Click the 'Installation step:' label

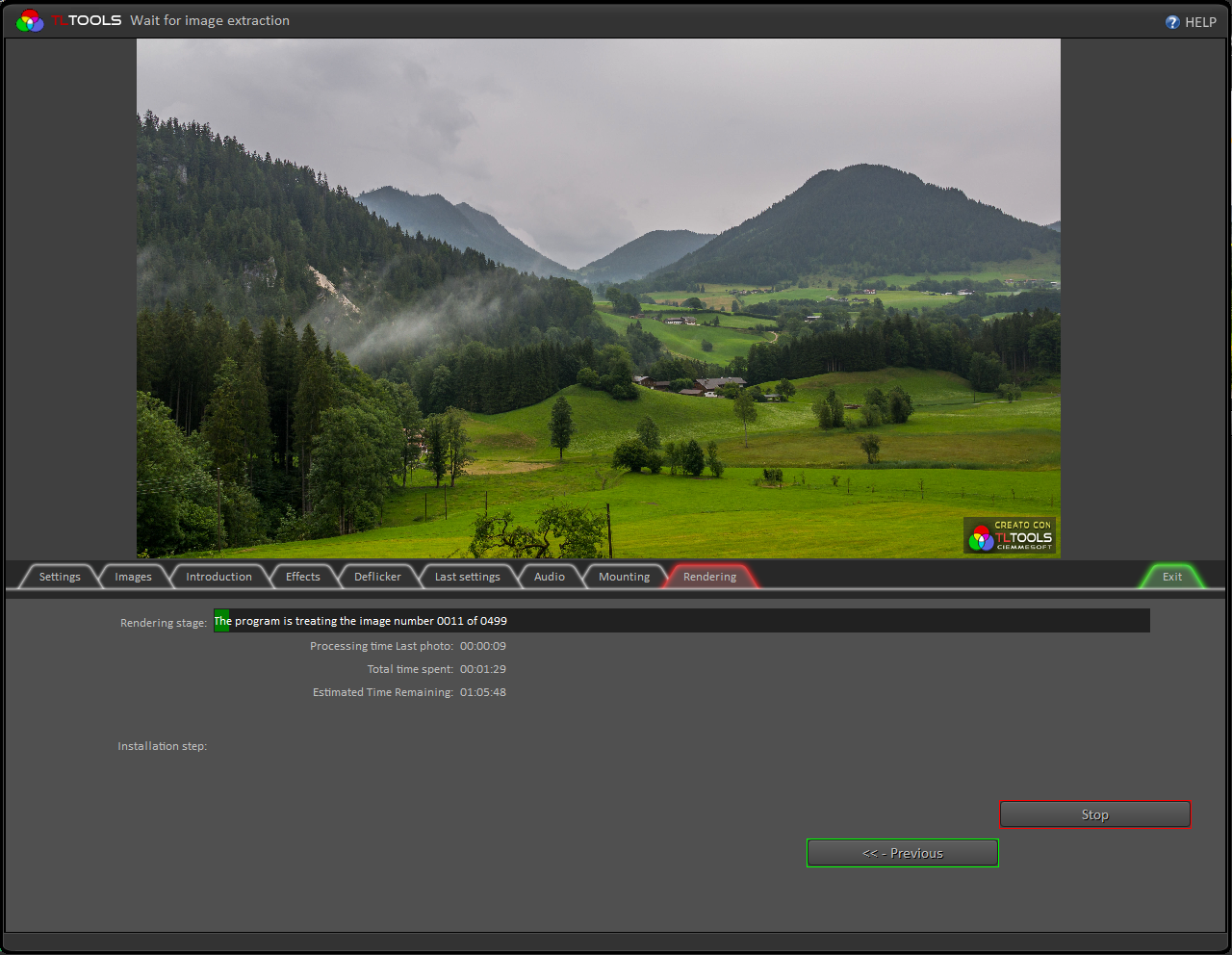(x=162, y=746)
